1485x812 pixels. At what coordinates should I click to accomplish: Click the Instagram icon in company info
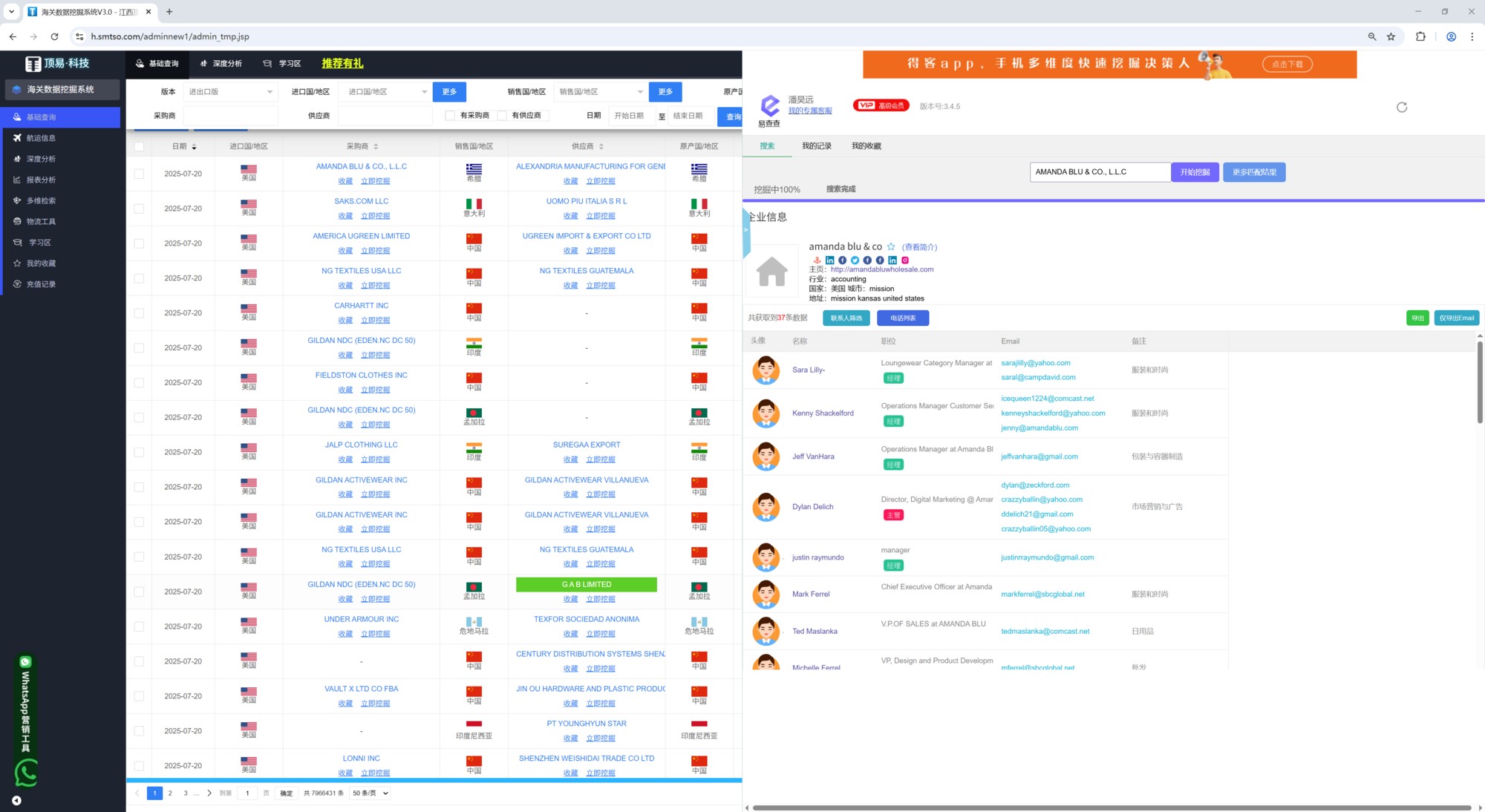point(905,260)
